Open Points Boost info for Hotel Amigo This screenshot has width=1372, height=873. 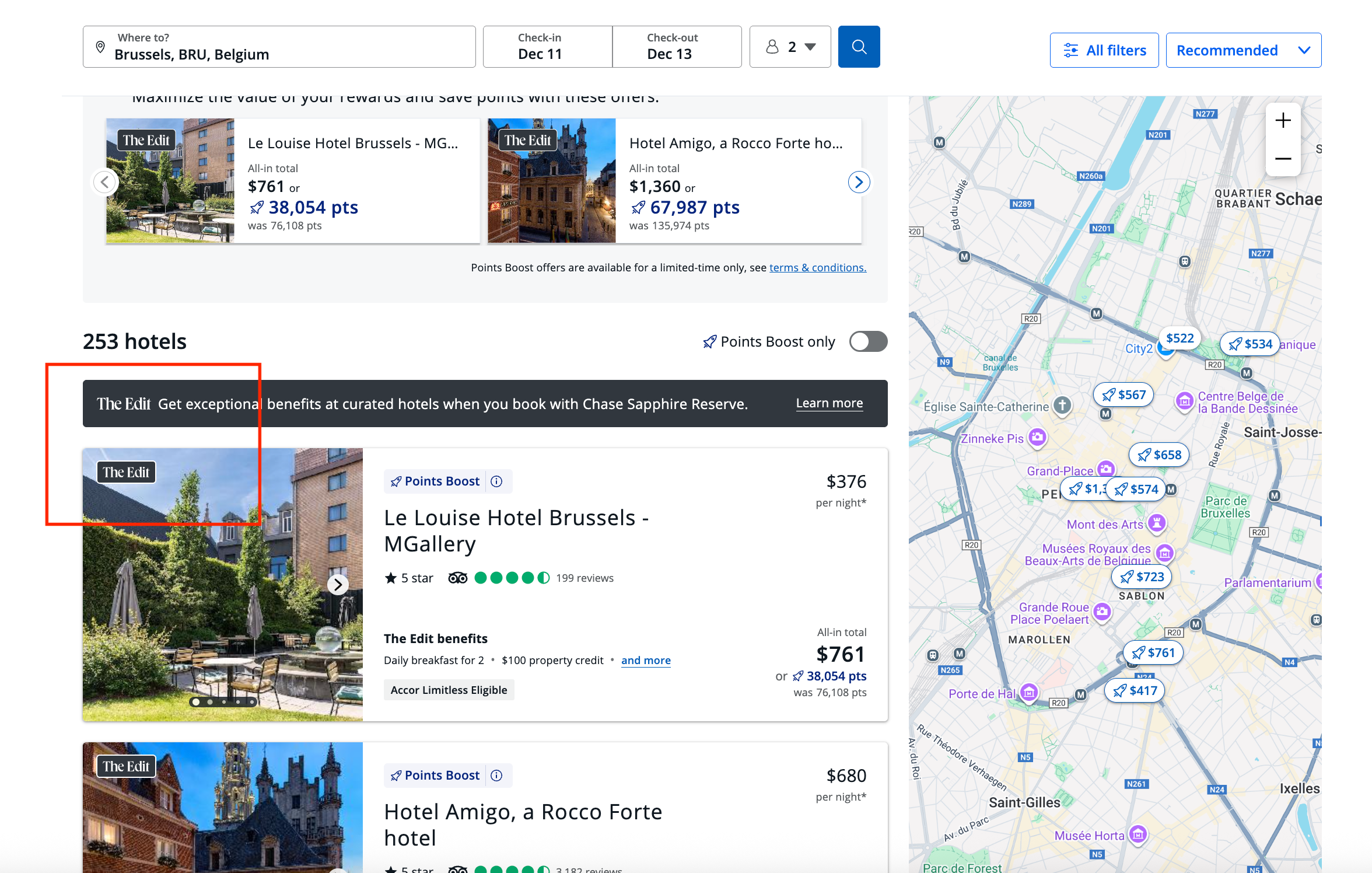click(496, 776)
